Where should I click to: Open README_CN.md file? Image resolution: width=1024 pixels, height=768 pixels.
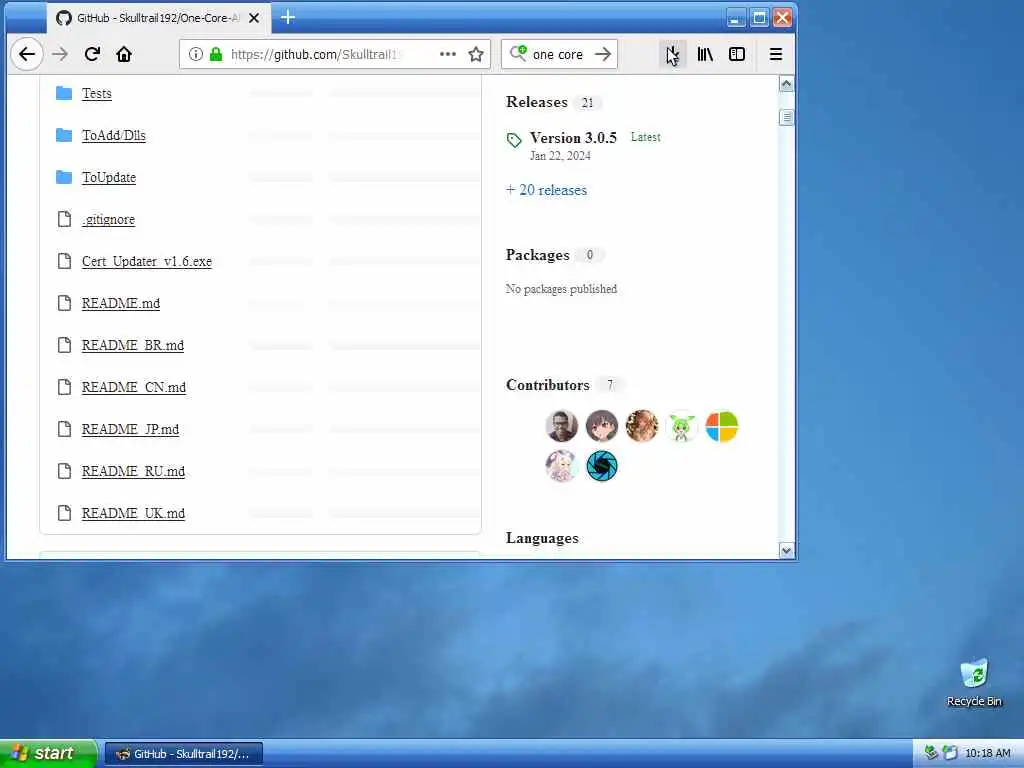pyautogui.click(x=134, y=387)
